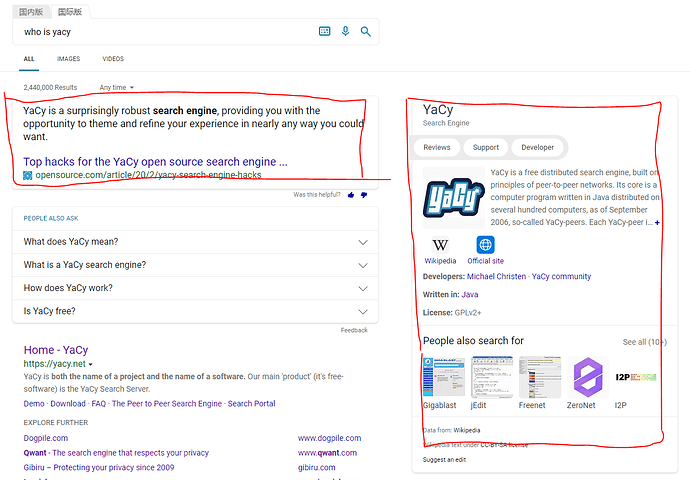Viewport: 690px width, 480px height.
Task: Click the microphone voice search icon
Action: 345,31
